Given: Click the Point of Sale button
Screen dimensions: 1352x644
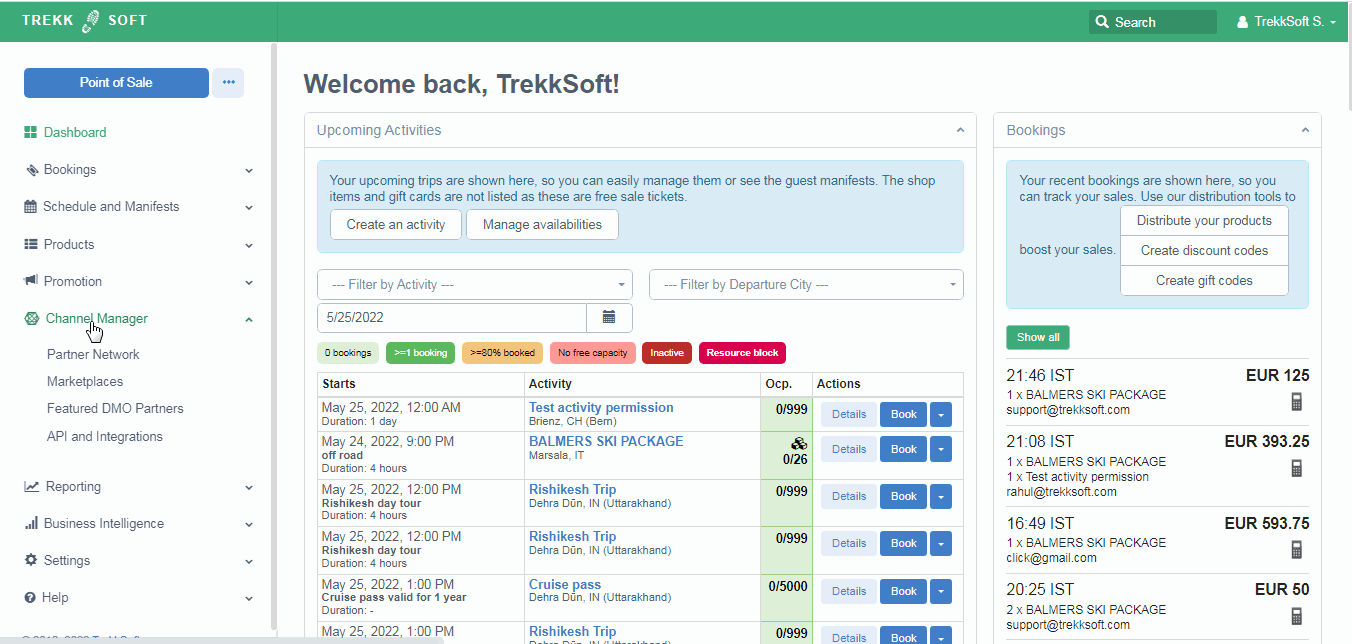Looking at the screenshot, I should coord(116,82).
